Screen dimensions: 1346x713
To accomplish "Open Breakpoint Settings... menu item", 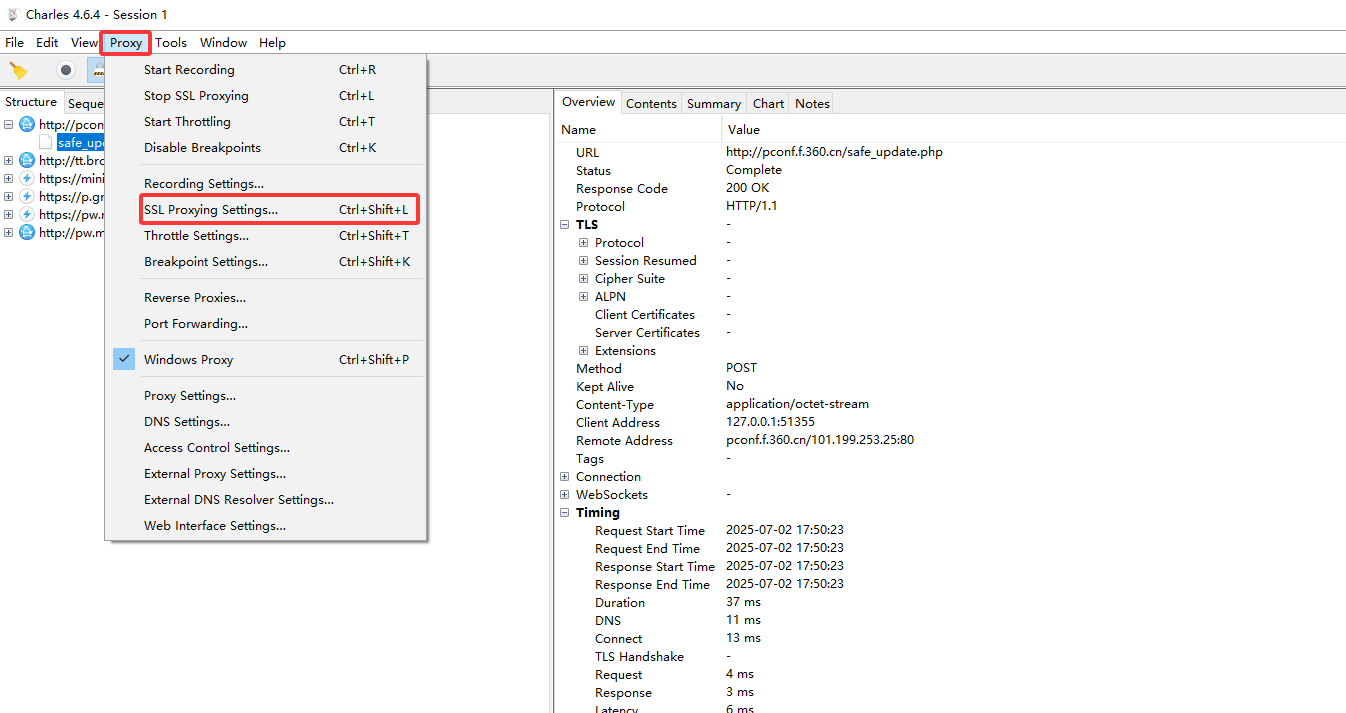I will [266, 262].
